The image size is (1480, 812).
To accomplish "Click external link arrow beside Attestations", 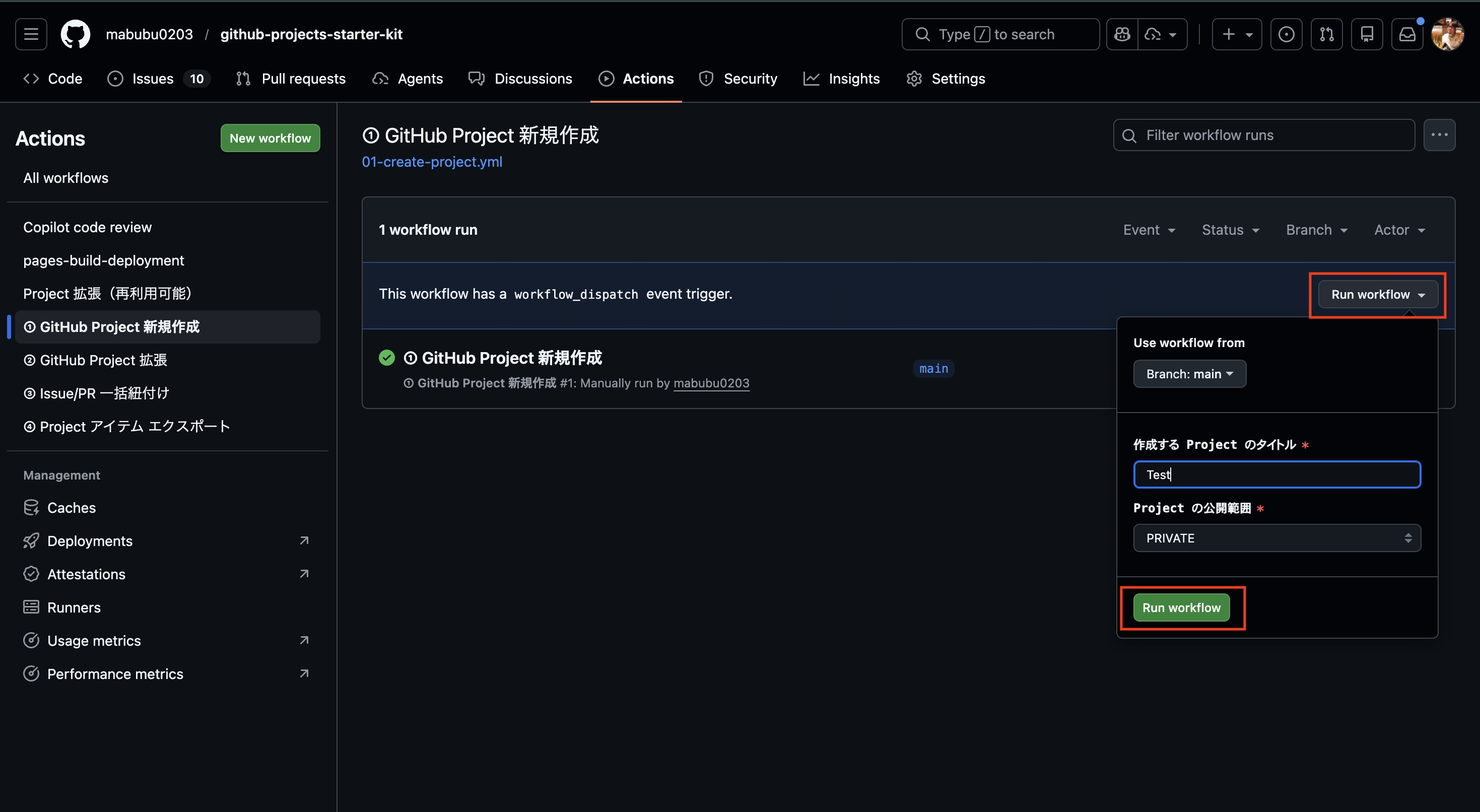I will (304, 574).
